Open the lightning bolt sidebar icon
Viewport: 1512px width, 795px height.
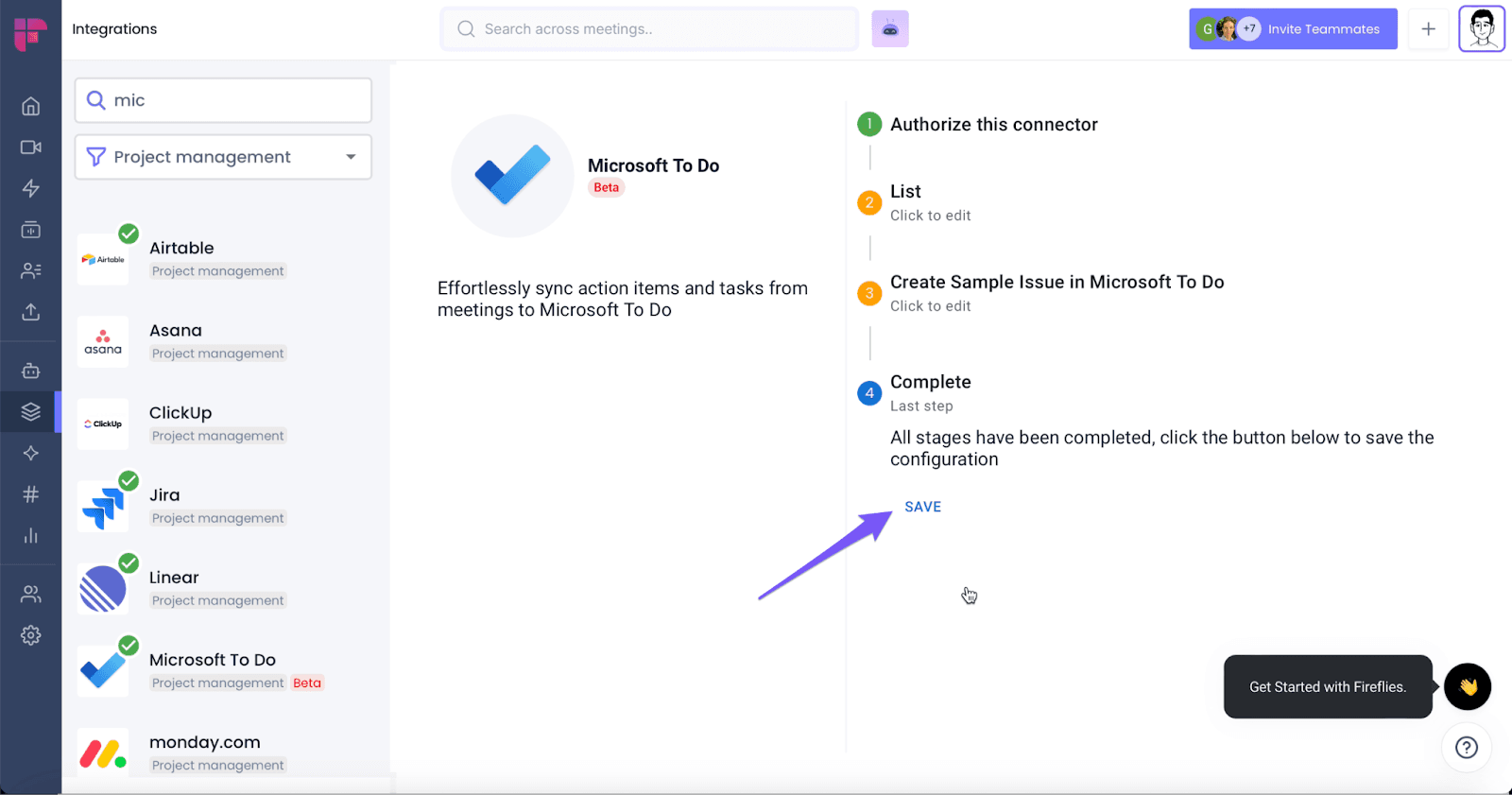point(31,188)
